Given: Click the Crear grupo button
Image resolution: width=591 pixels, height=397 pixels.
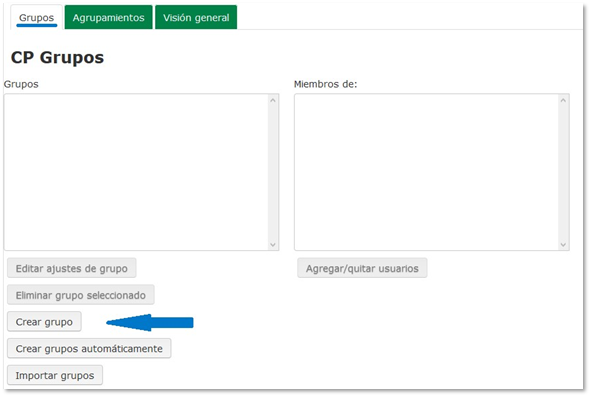Looking at the screenshot, I should 44,322.
